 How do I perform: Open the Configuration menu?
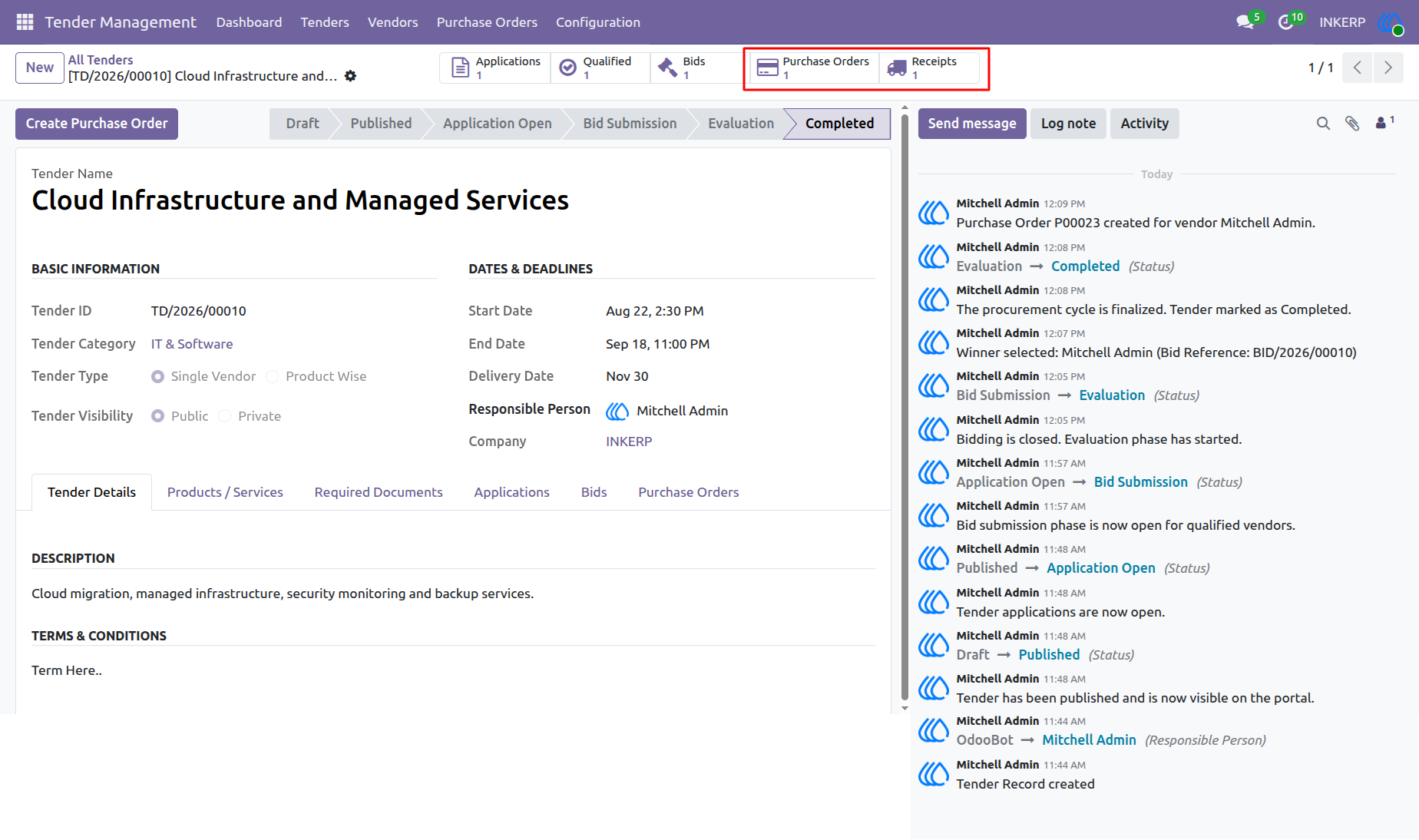(x=598, y=22)
